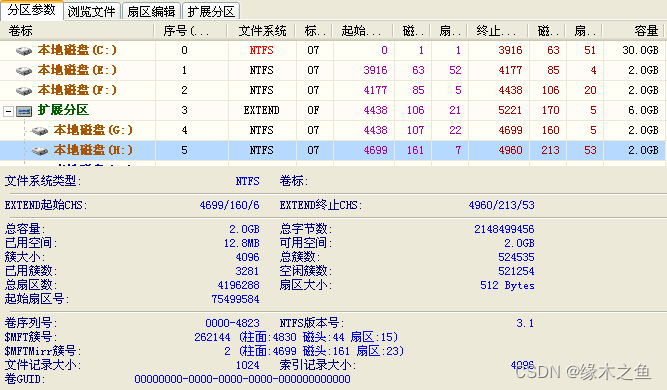Click the total clusters value 524535
667x390 pixels.
pos(516,257)
